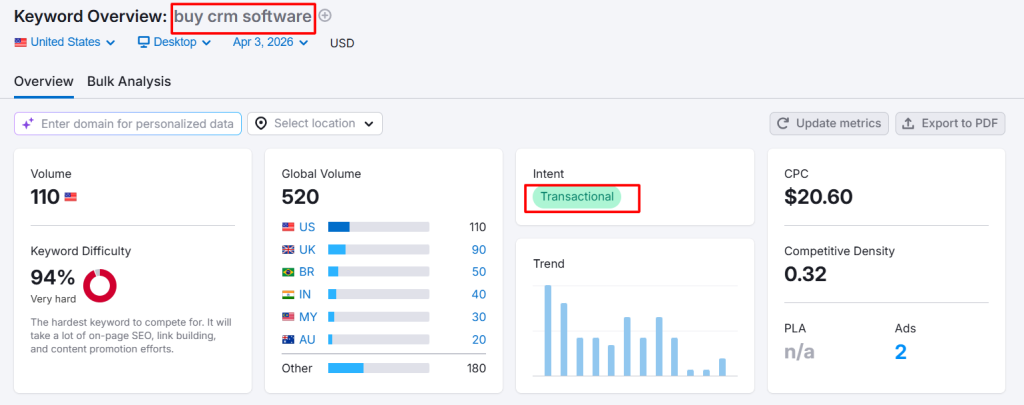
Task: Open the IN country link in Global Volume
Action: click(305, 295)
